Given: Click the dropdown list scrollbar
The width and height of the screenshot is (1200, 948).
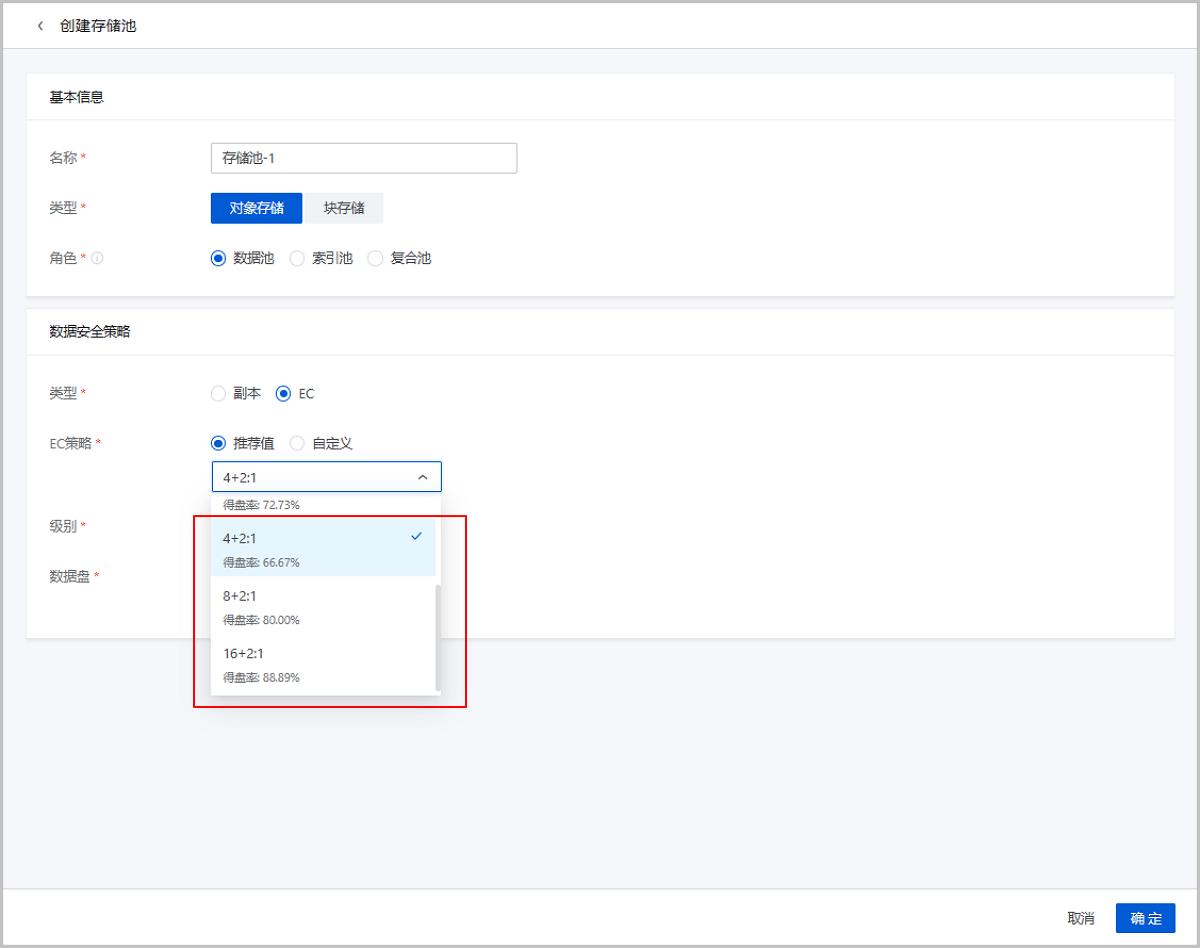Looking at the screenshot, I should 438,638.
